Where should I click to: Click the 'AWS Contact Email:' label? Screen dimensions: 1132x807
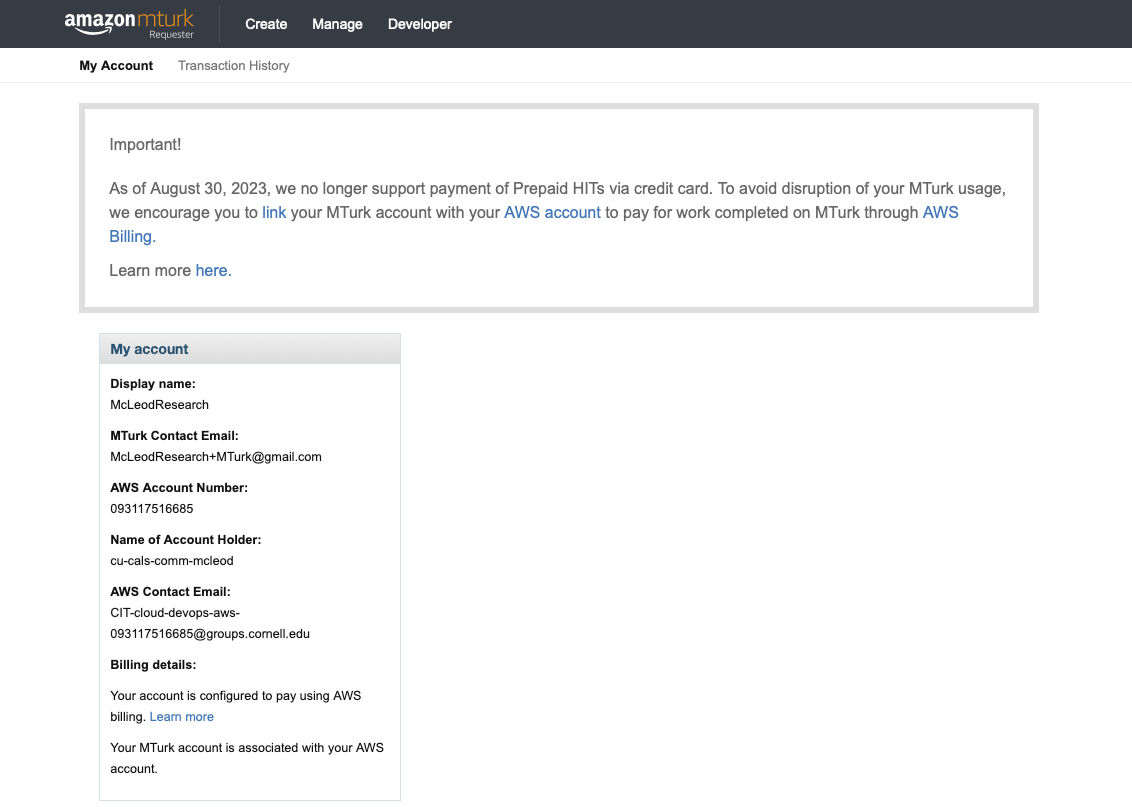tap(170, 592)
